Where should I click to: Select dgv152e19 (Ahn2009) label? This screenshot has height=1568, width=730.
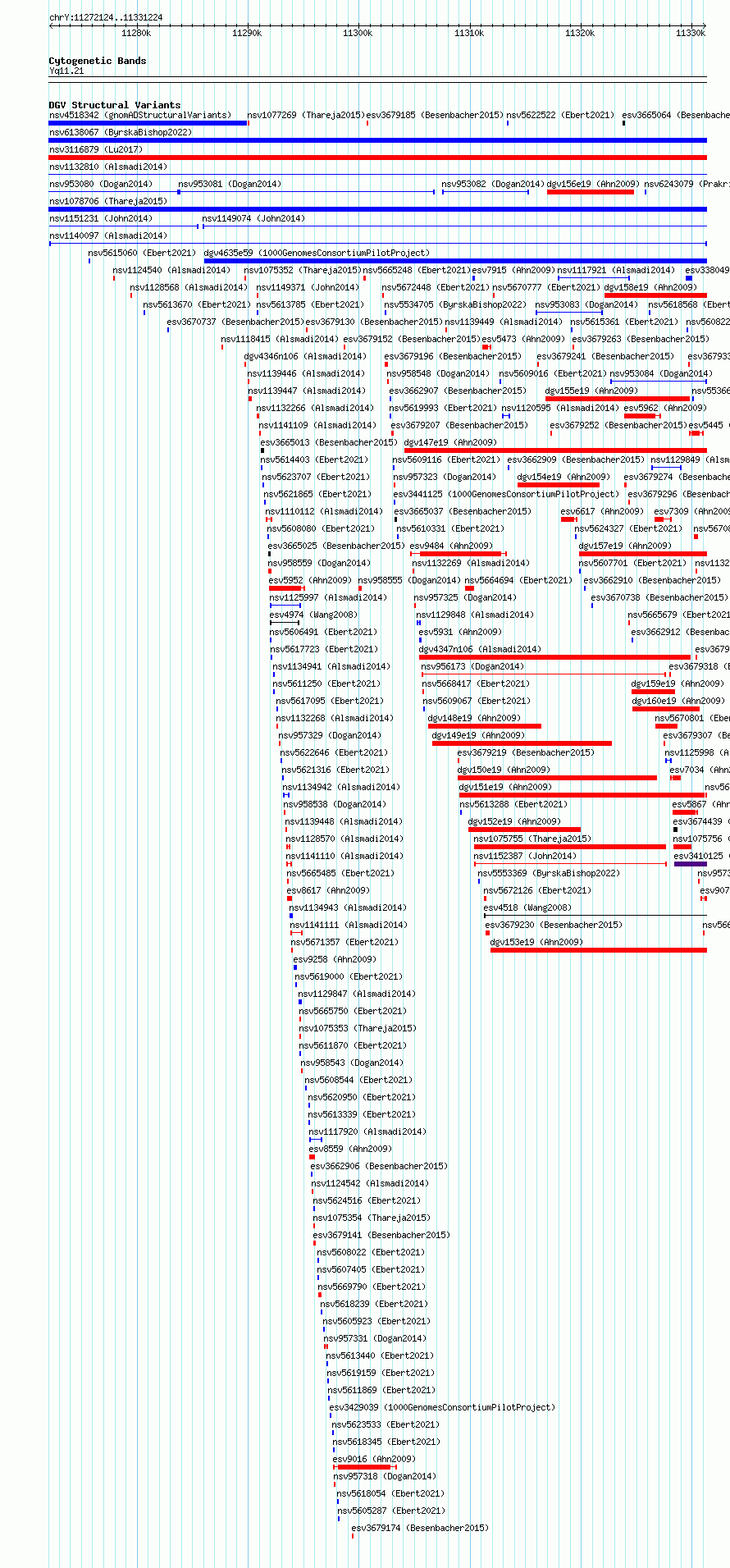tap(514, 821)
